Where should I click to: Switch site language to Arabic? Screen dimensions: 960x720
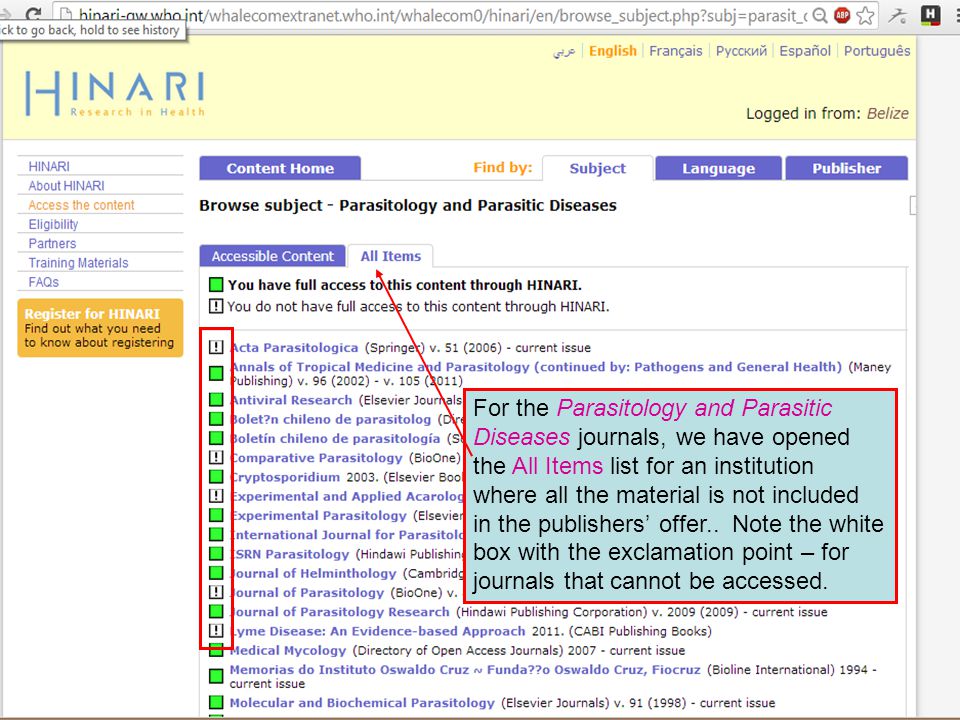(x=564, y=51)
